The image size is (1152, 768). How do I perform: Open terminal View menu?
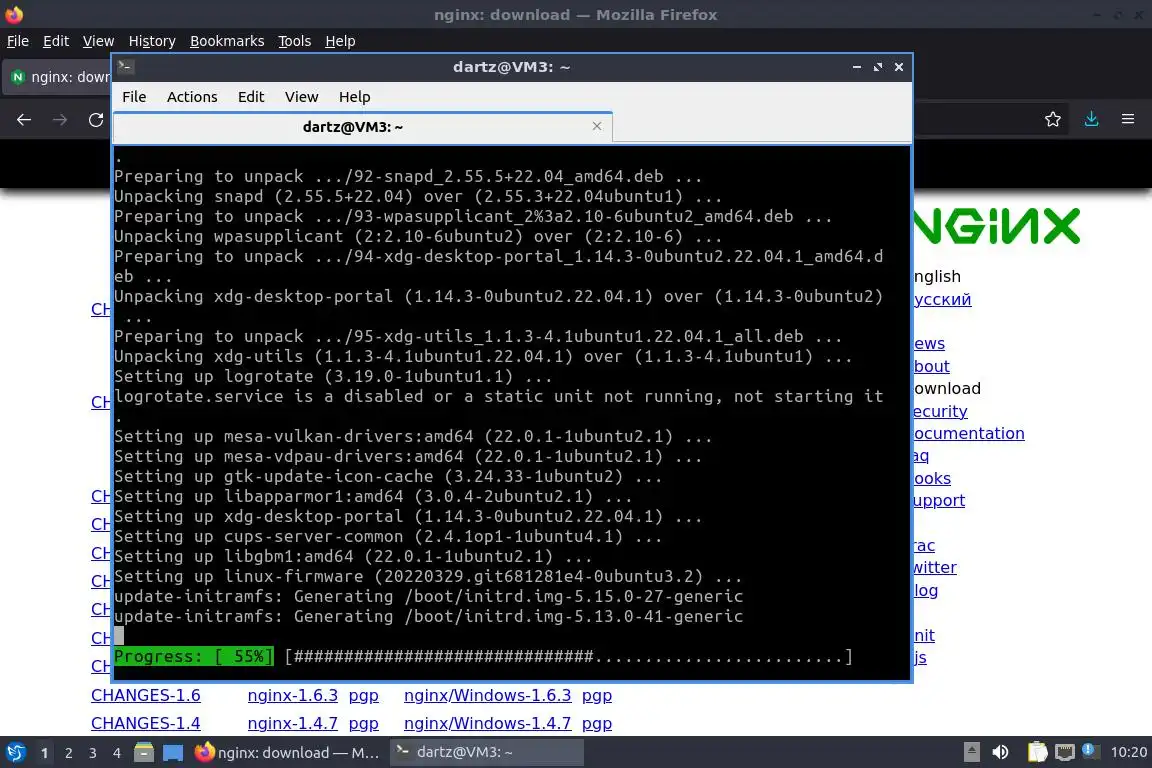301,97
